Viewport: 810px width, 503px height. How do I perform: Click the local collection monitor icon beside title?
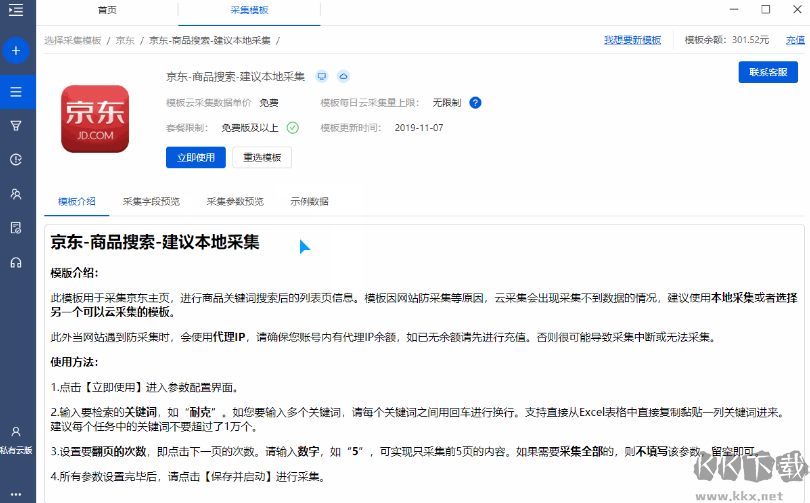(322, 76)
